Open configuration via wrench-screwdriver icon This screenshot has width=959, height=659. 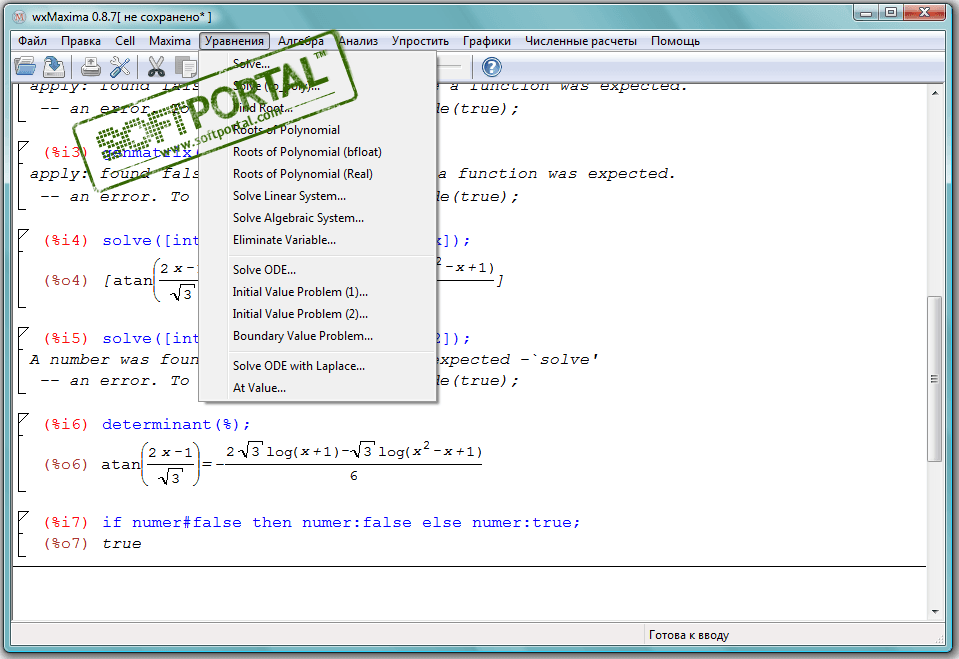[x=120, y=67]
